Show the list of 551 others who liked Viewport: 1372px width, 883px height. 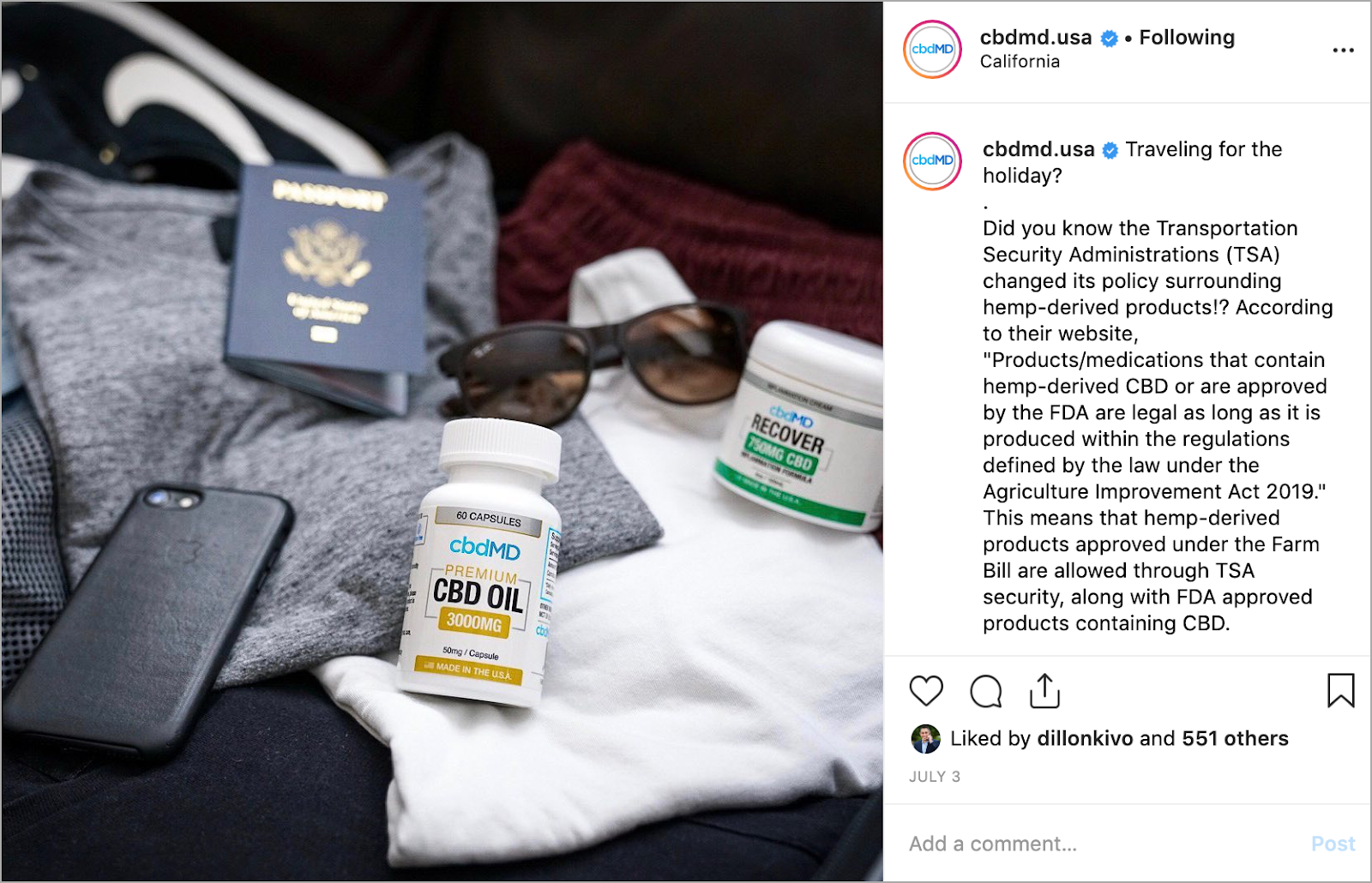[x=1235, y=738]
